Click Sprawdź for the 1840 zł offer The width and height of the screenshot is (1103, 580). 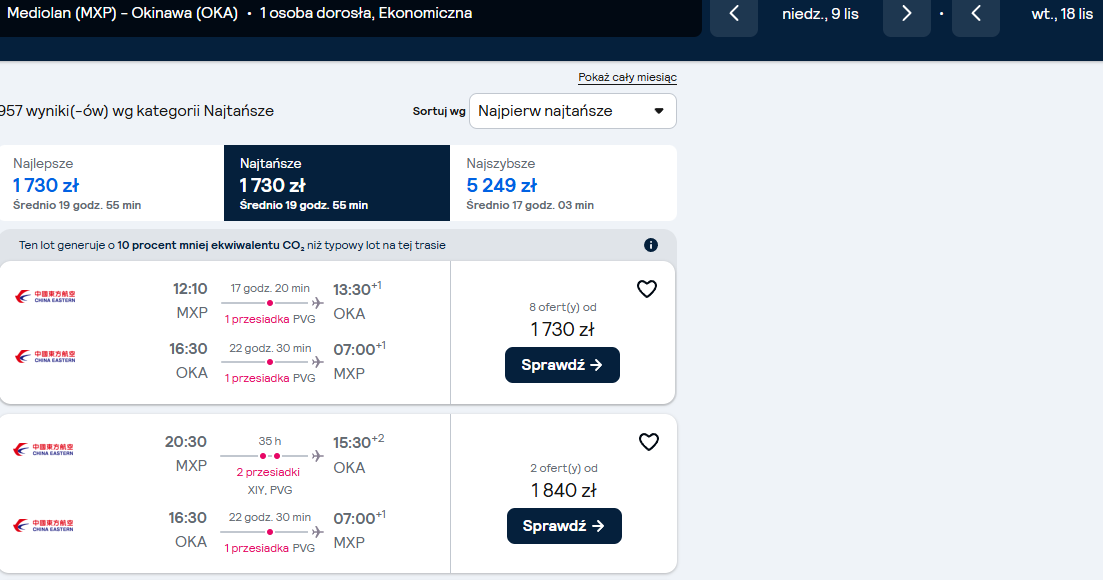pos(564,526)
